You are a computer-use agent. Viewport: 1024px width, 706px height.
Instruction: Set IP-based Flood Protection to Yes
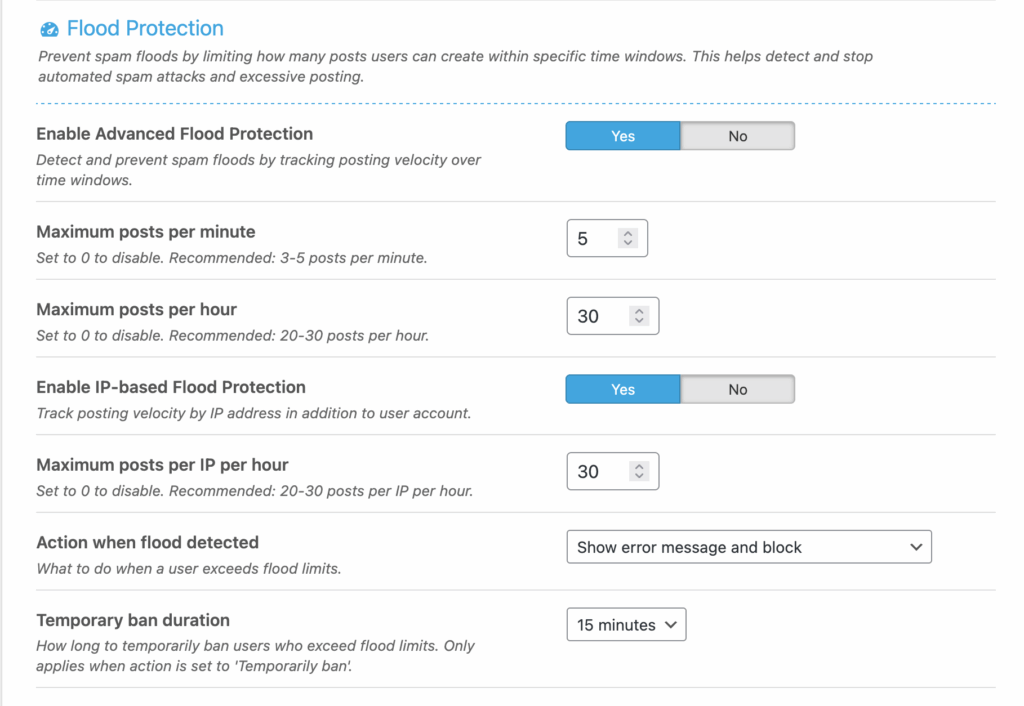[x=623, y=389]
